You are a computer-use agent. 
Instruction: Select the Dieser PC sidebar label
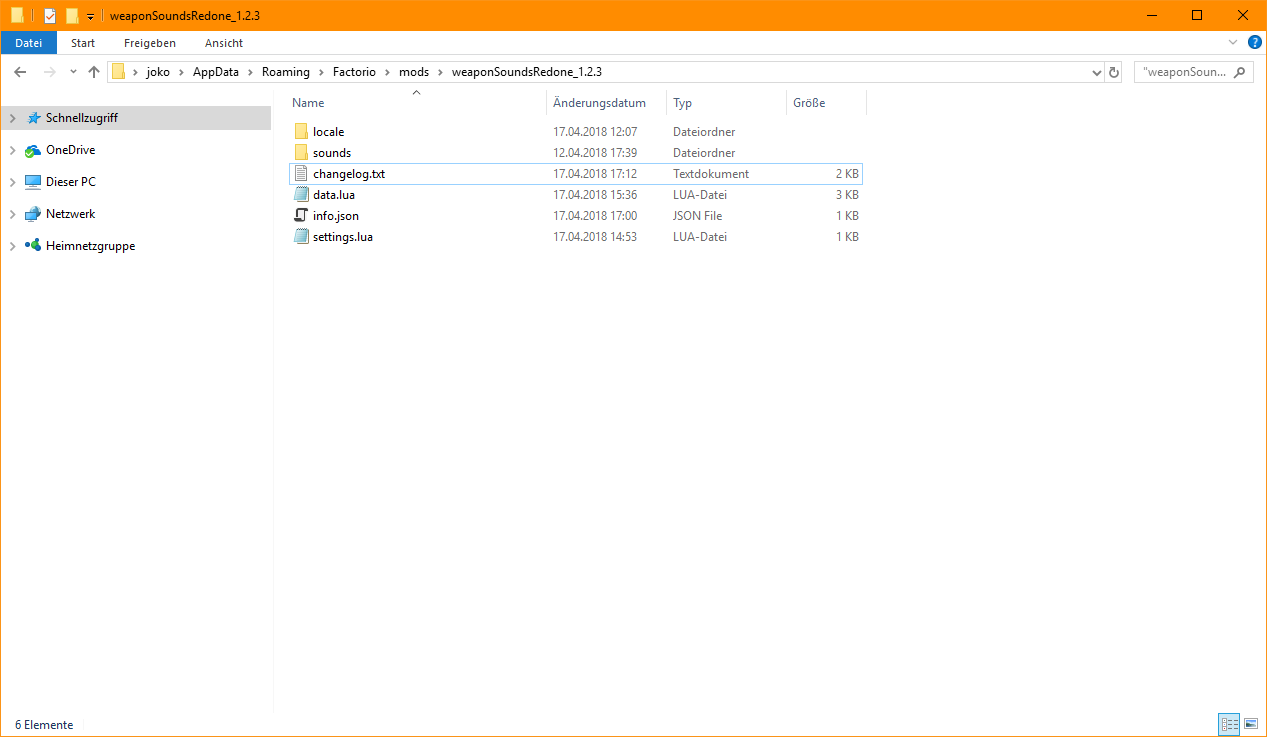click(71, 182)
